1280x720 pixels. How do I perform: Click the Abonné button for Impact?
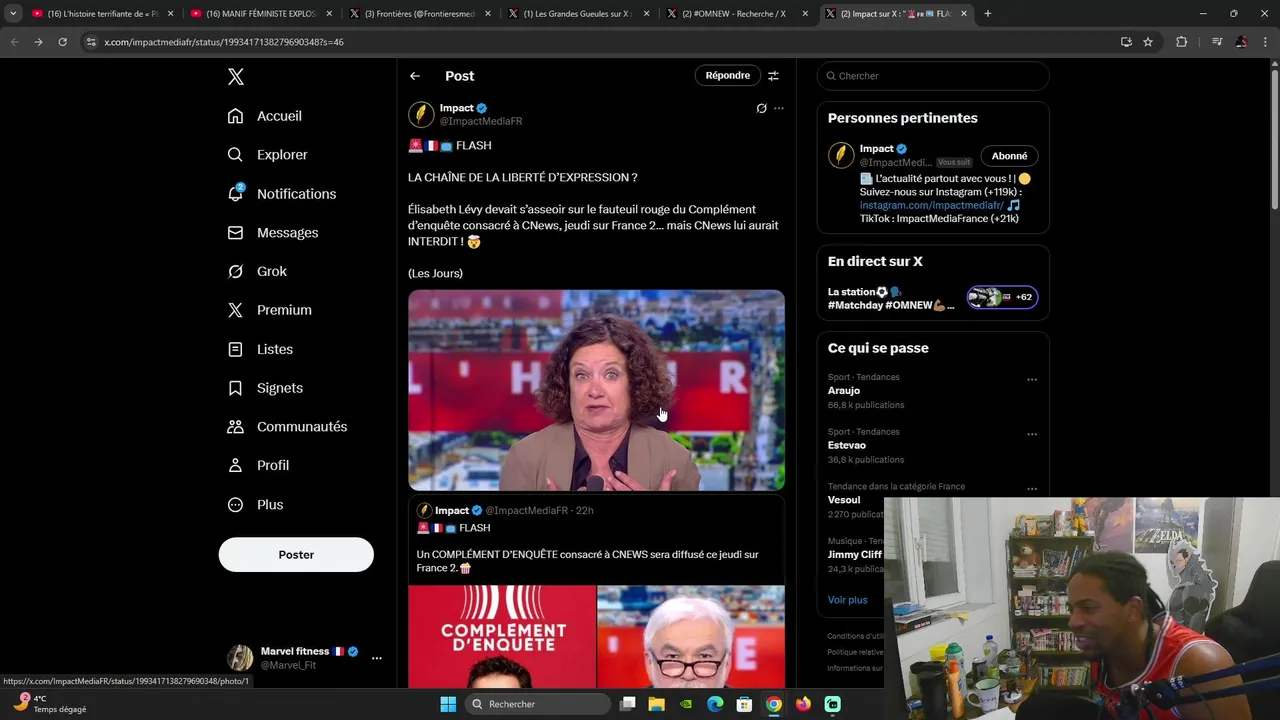tap(1009, 156)
